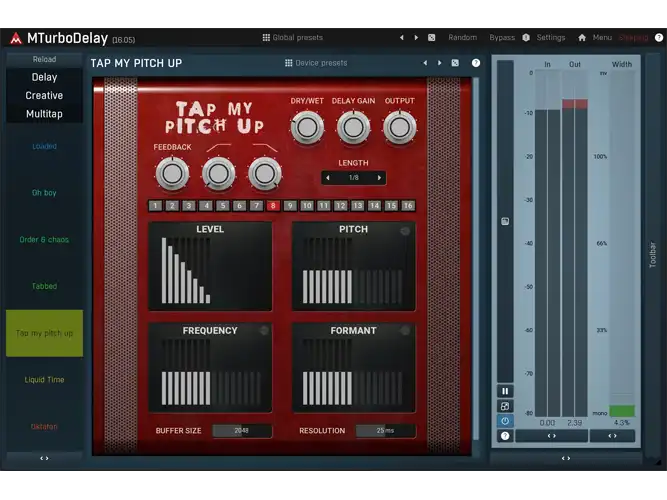The image size is (667, 500).
Task: Toggle FREQUENCY panel enable button
Action: 264,330
